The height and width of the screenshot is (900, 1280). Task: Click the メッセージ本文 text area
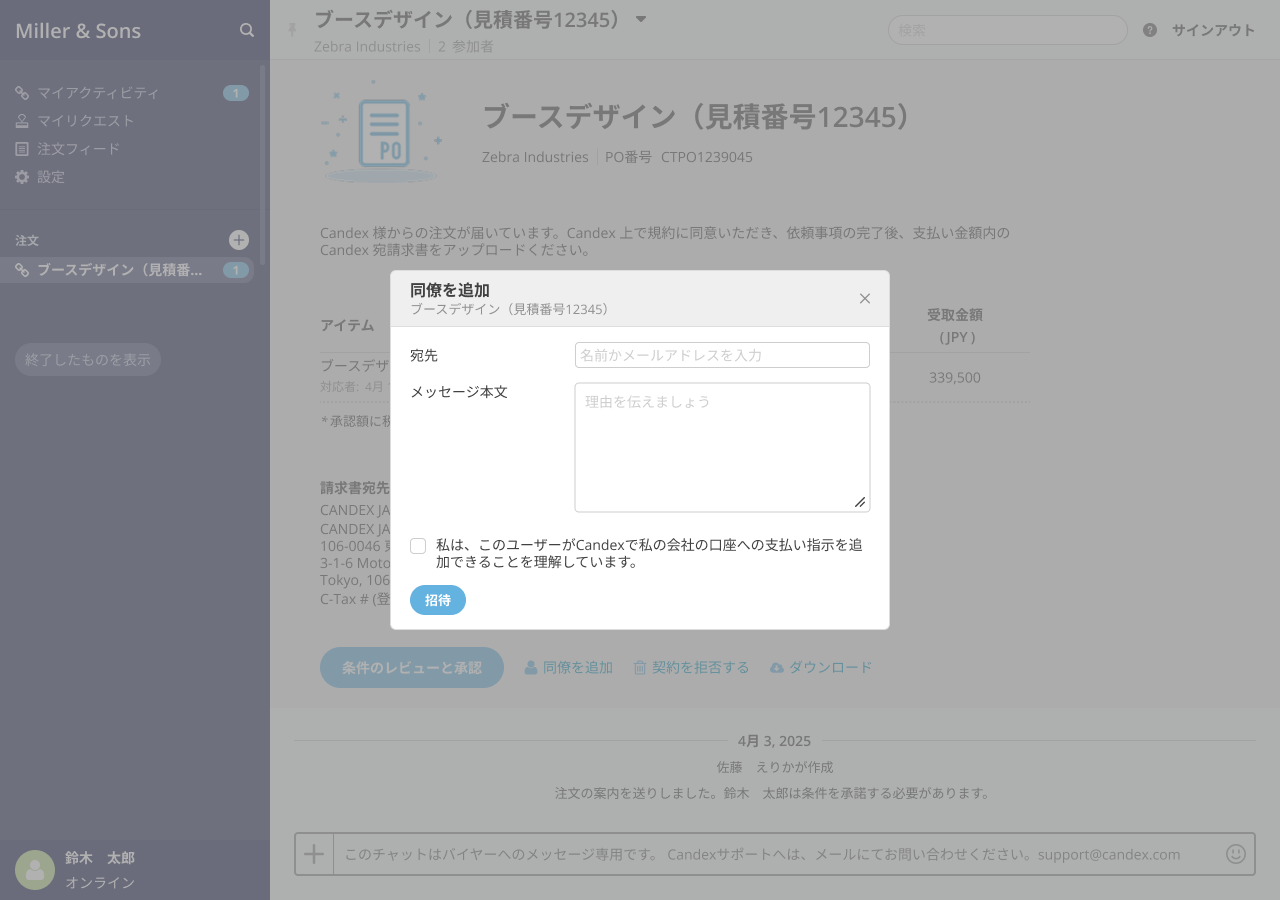coord(722,447)
